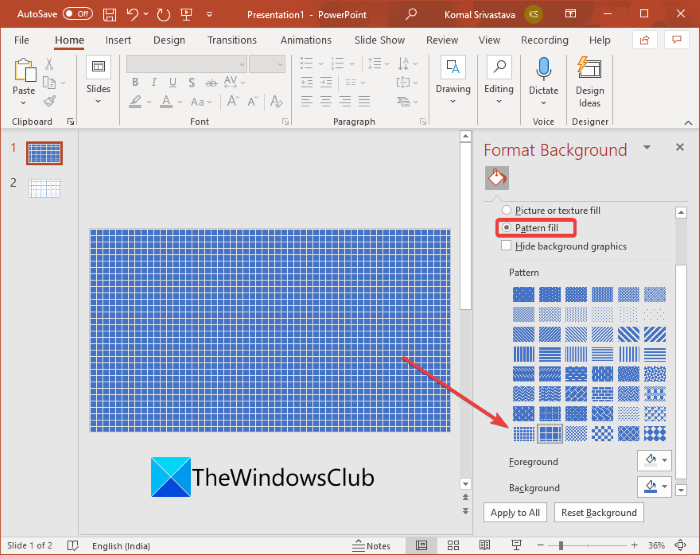Click the Zoom out minus button
This screenshot has width=700, height=555.
[541, 545]
